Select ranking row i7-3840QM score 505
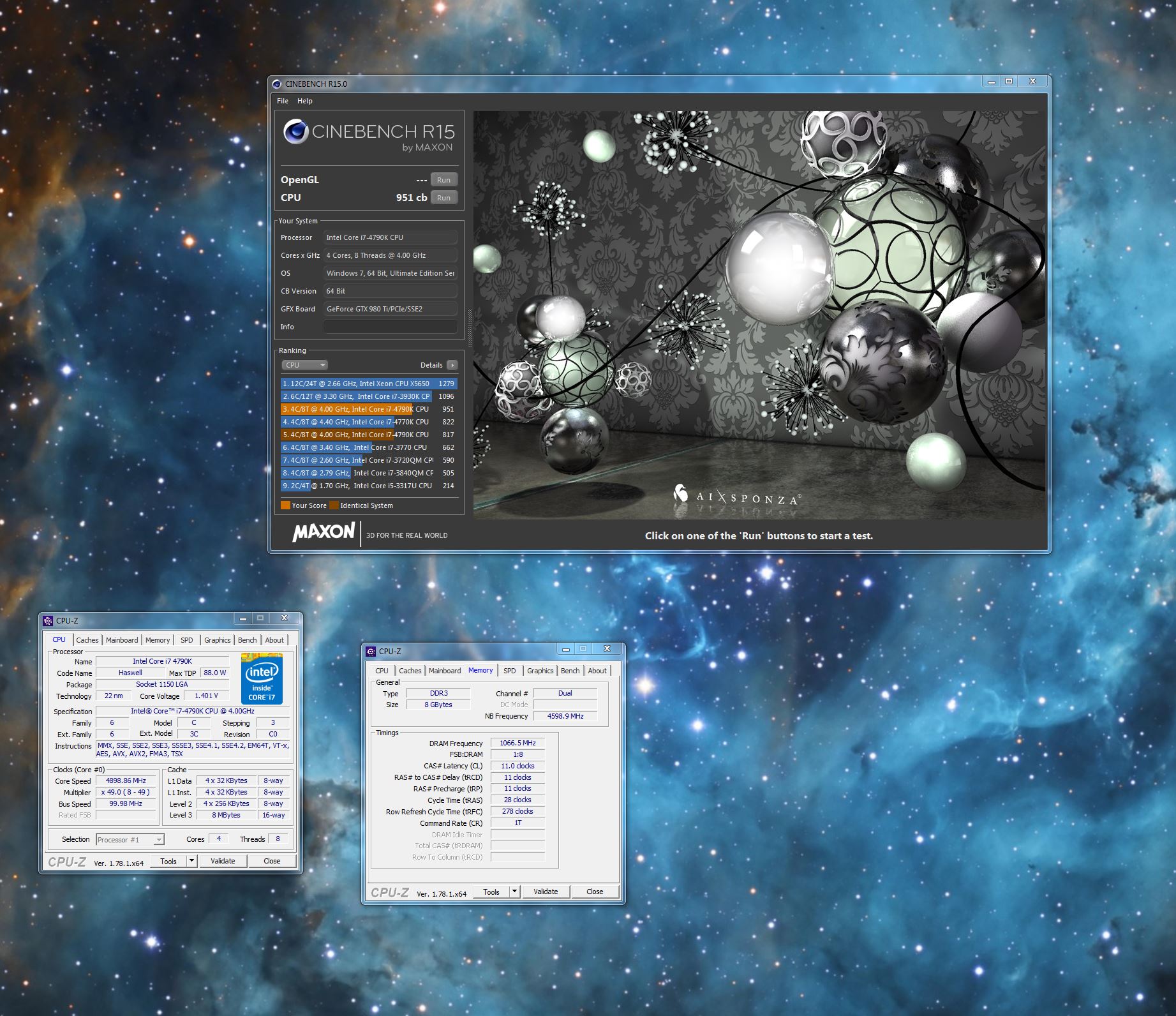This screenshot has width=1176, height=1016. (369, 473)
